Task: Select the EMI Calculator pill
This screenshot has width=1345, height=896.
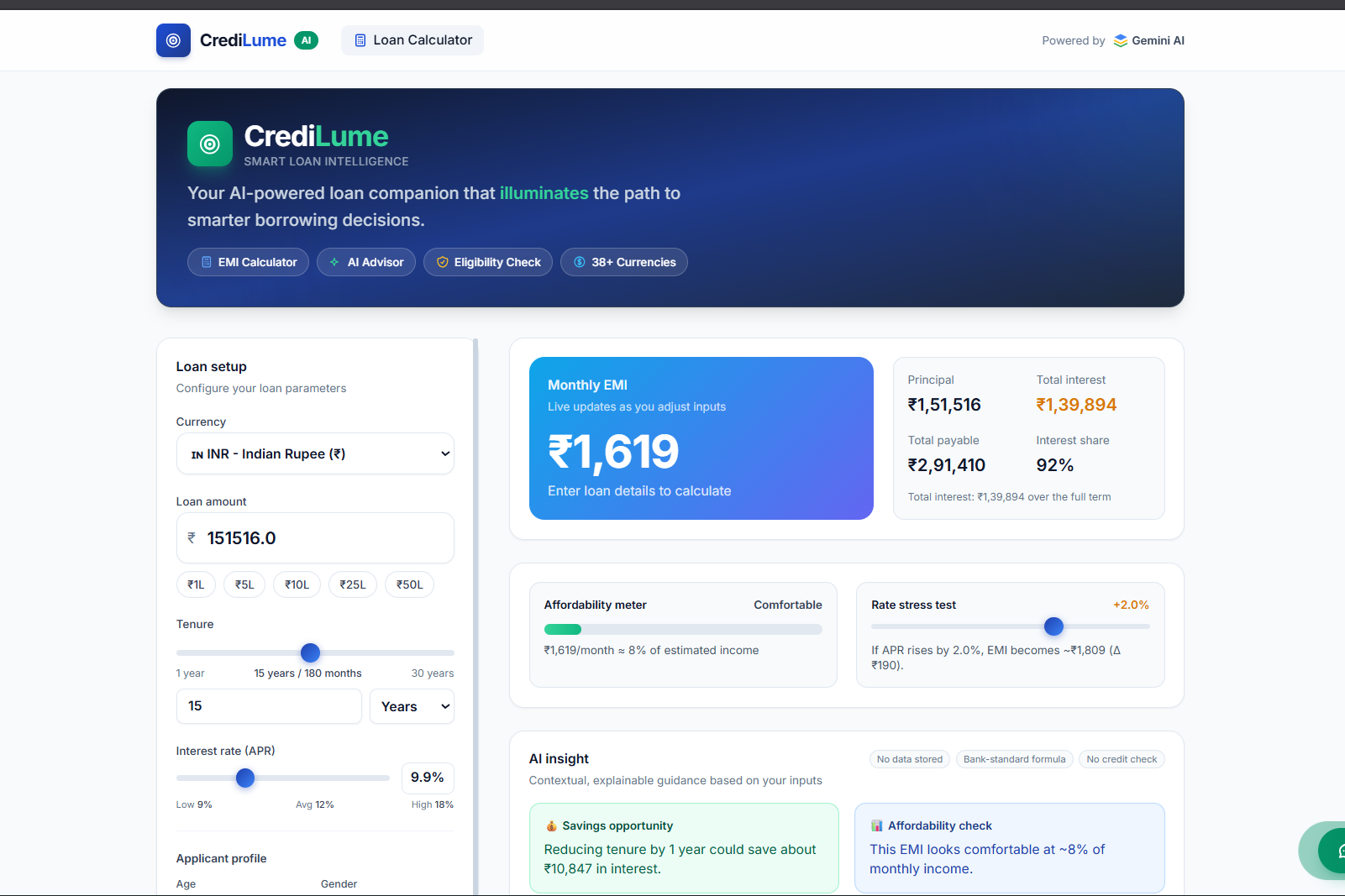Action: (x=248, y=262)
